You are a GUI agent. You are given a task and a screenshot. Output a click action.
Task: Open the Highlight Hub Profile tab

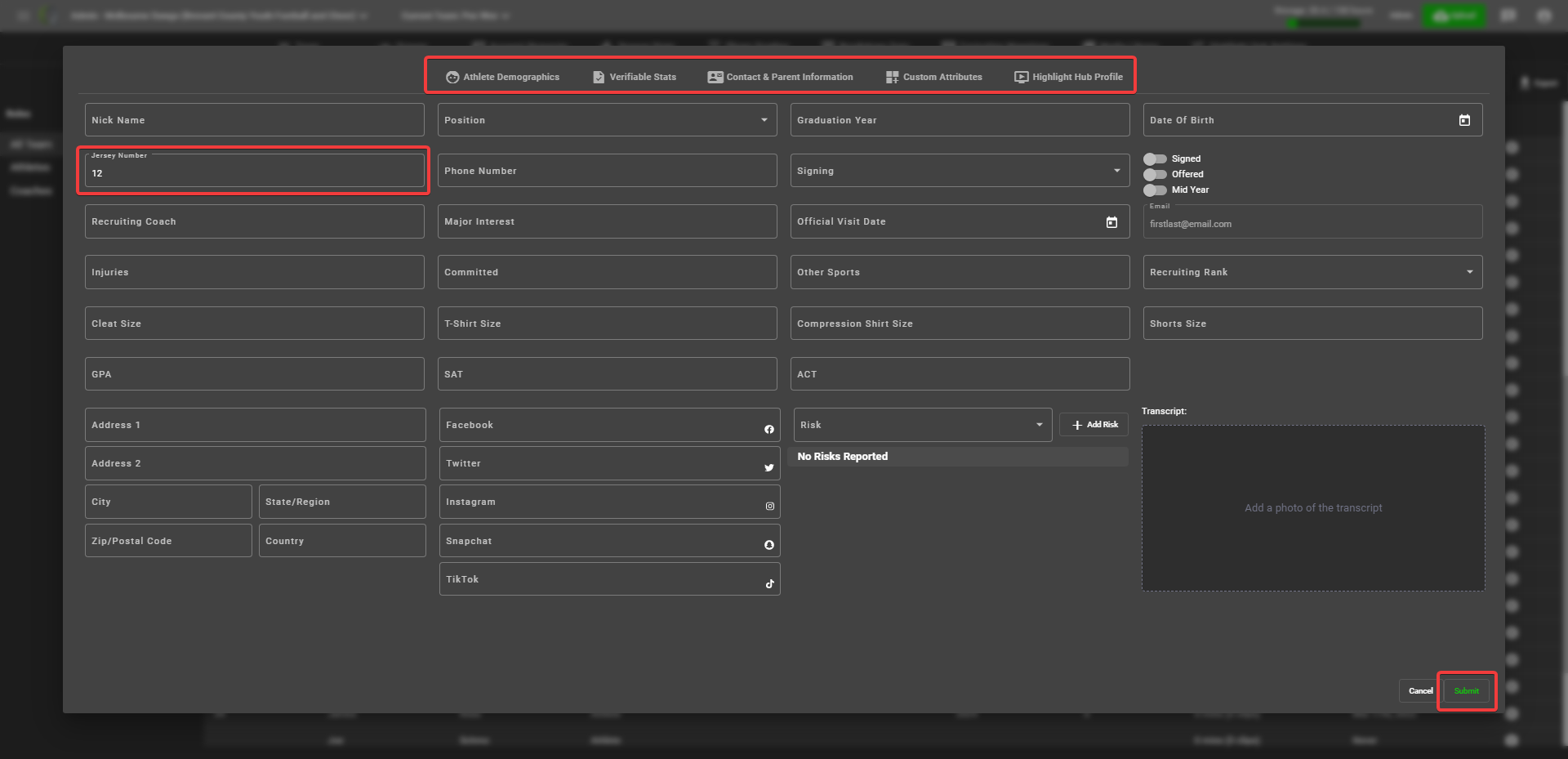(x=1068, y=77)
